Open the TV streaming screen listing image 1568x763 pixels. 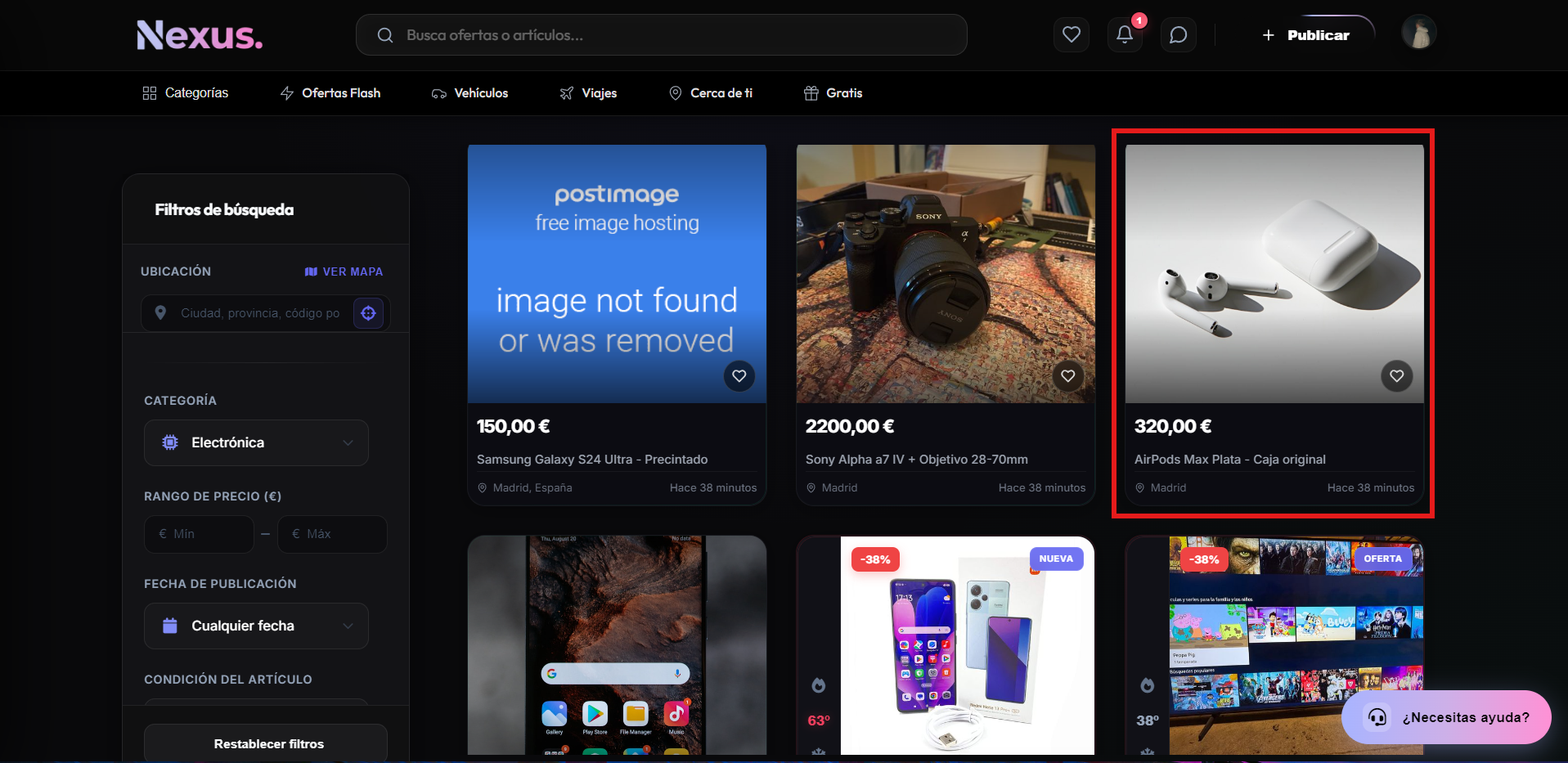[1296, 645]
